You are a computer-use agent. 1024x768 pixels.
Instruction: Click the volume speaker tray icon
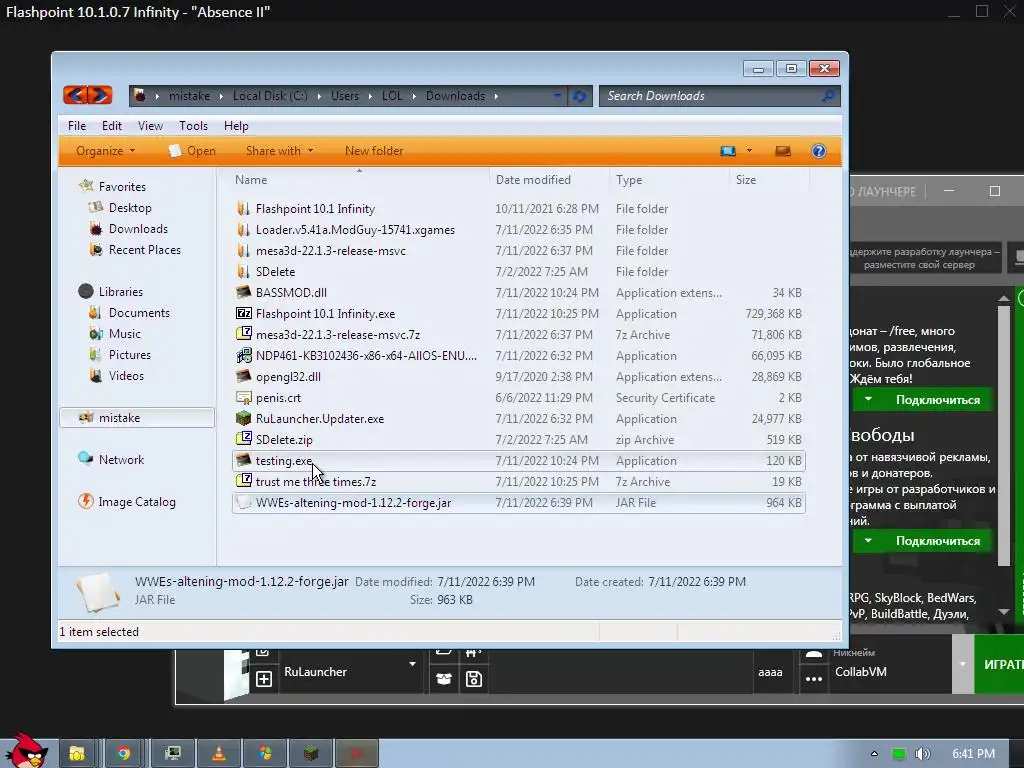pyautogui.click(x=922, y=754)
